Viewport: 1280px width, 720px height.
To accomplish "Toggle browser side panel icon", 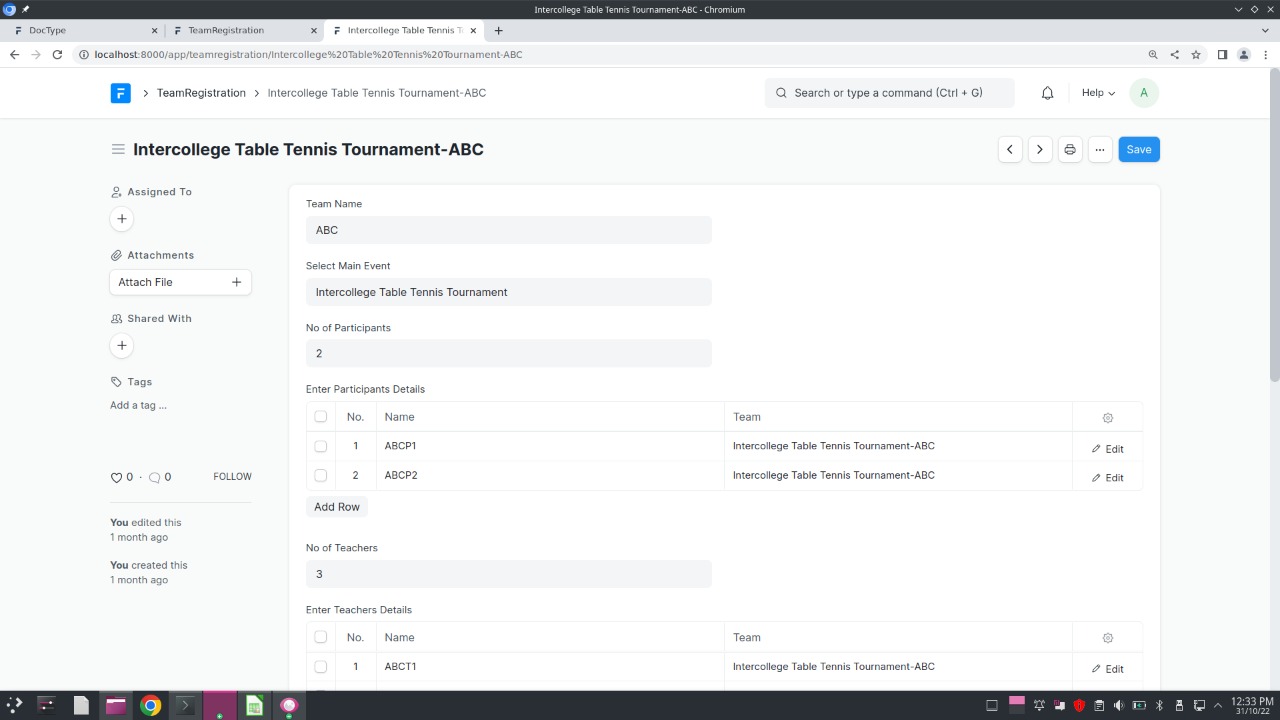I will point(1222,55).
